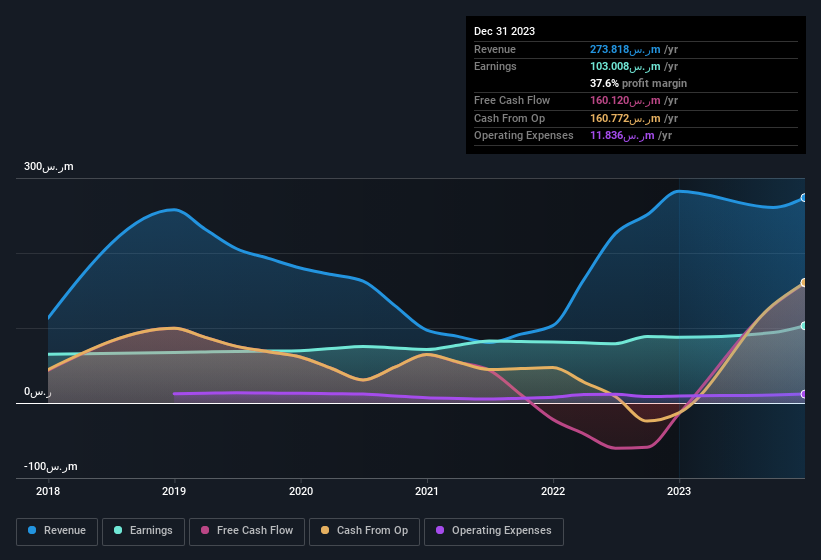Click the teal dot in Earnings legend
Image resolution: width=821 pixels, height=560 pixels.
click(x=119, y=531)
